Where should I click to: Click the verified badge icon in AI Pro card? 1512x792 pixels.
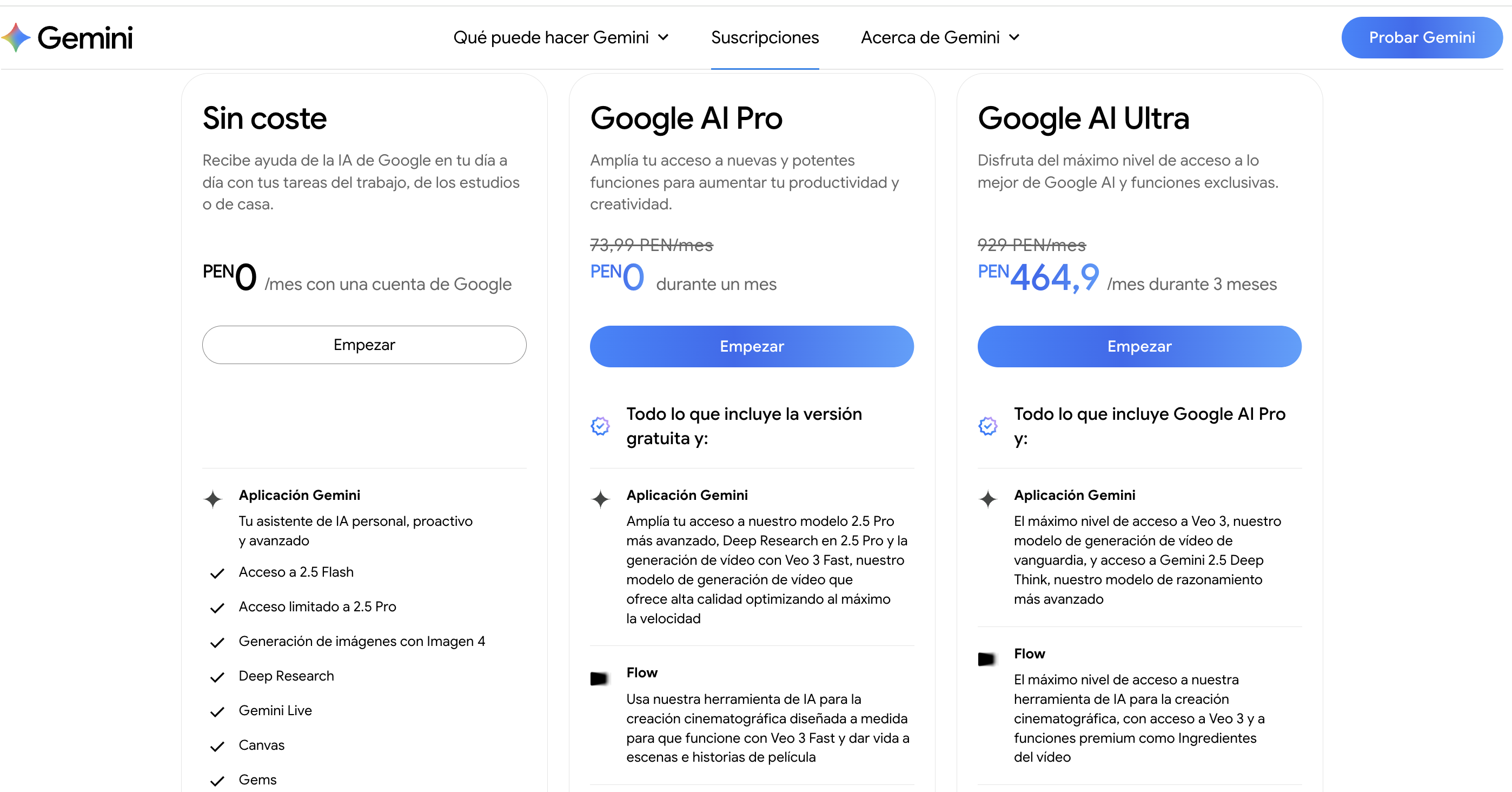click(600, 426)
